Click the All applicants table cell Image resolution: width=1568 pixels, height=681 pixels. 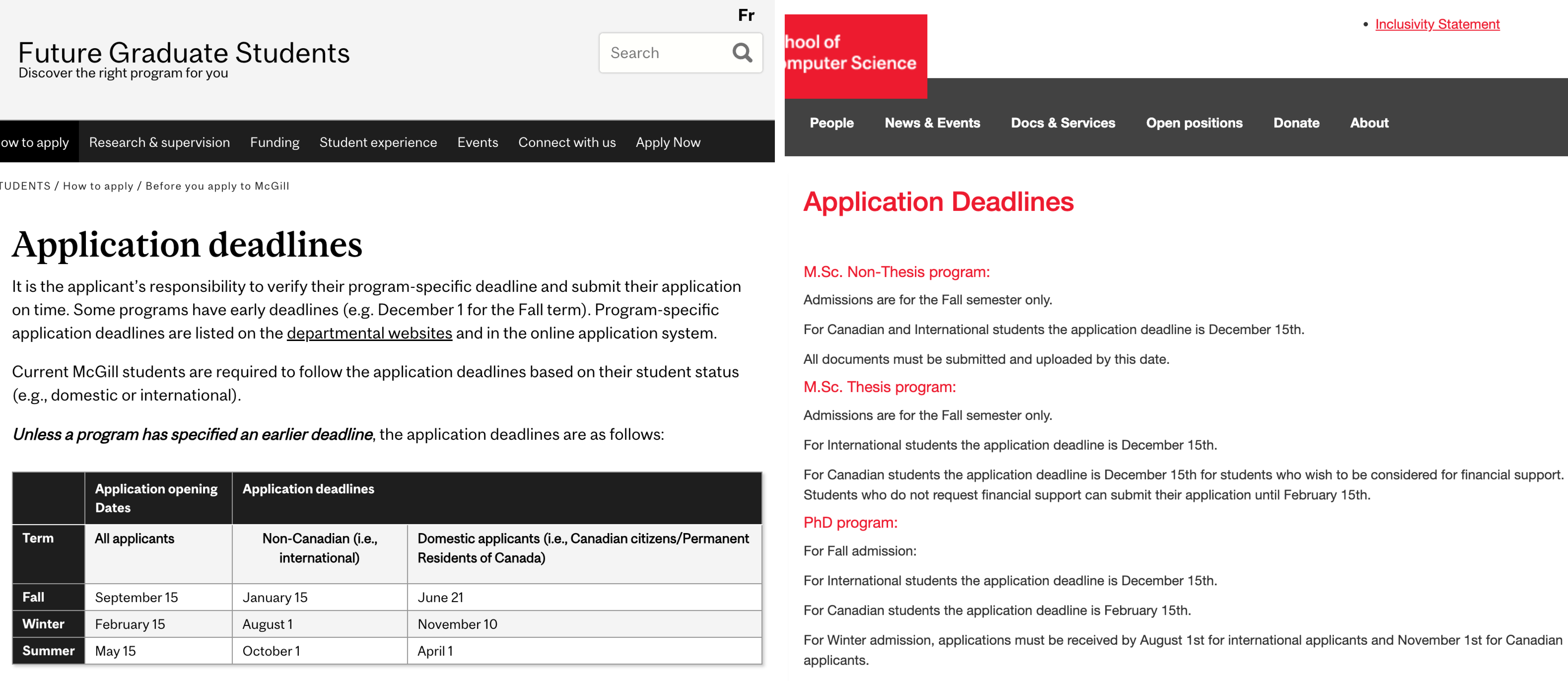tap(158, 554)
